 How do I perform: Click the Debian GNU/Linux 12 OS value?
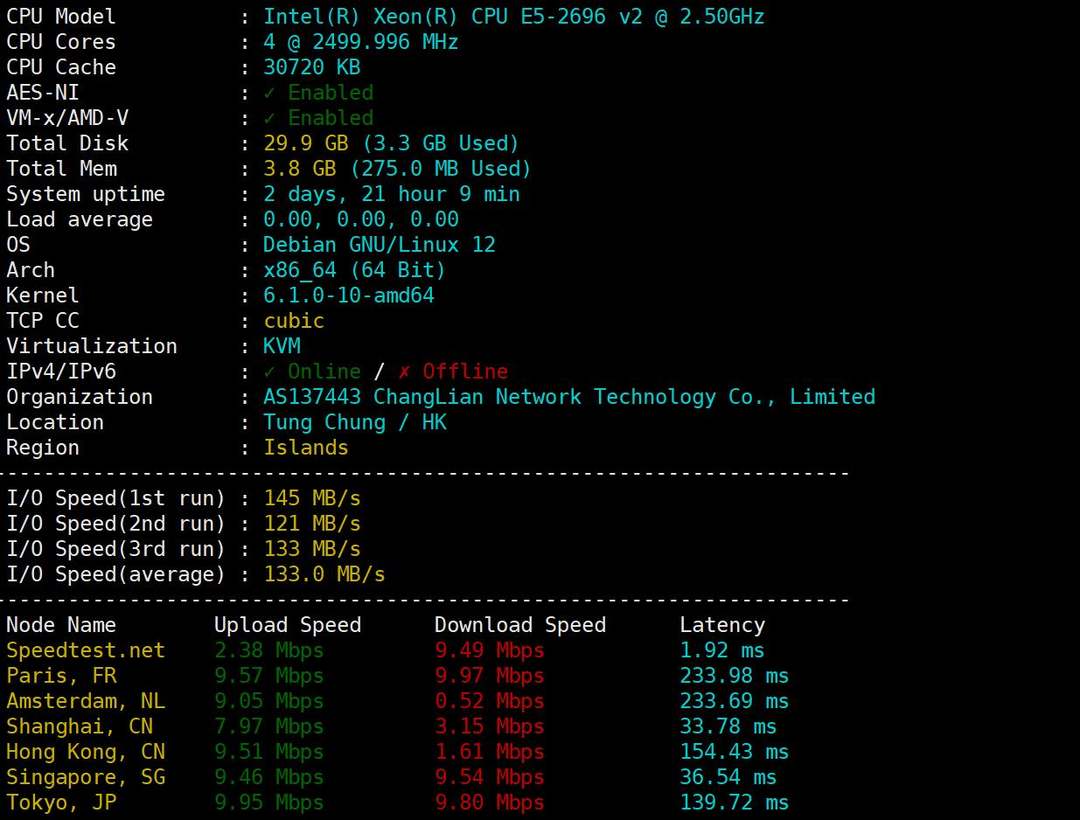tap(379, 245)
